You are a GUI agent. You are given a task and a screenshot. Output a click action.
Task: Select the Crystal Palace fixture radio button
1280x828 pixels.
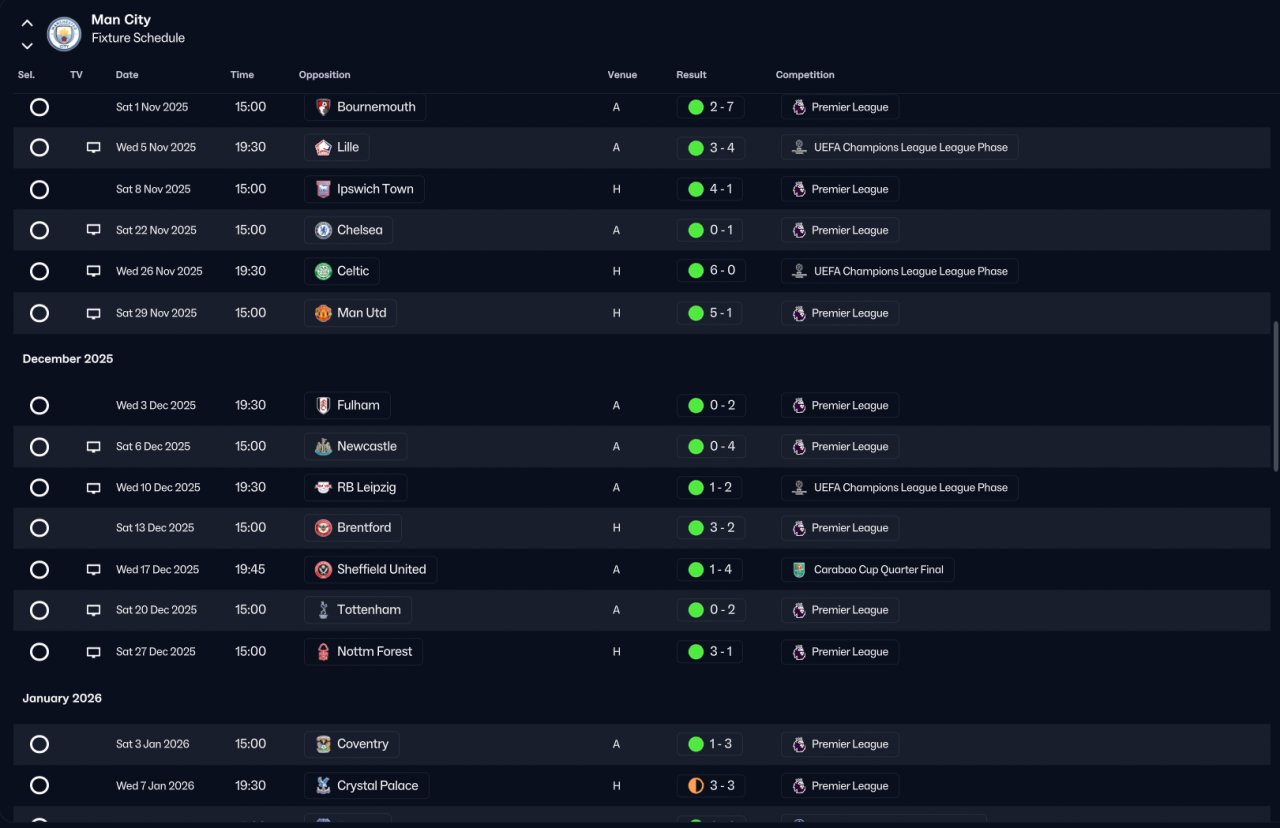tap(39, 786)
